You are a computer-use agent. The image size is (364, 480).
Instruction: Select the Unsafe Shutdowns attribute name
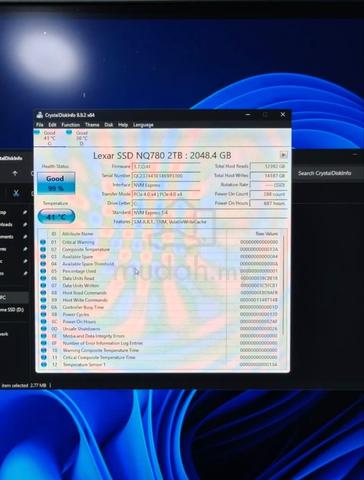[x=81, y=329]
